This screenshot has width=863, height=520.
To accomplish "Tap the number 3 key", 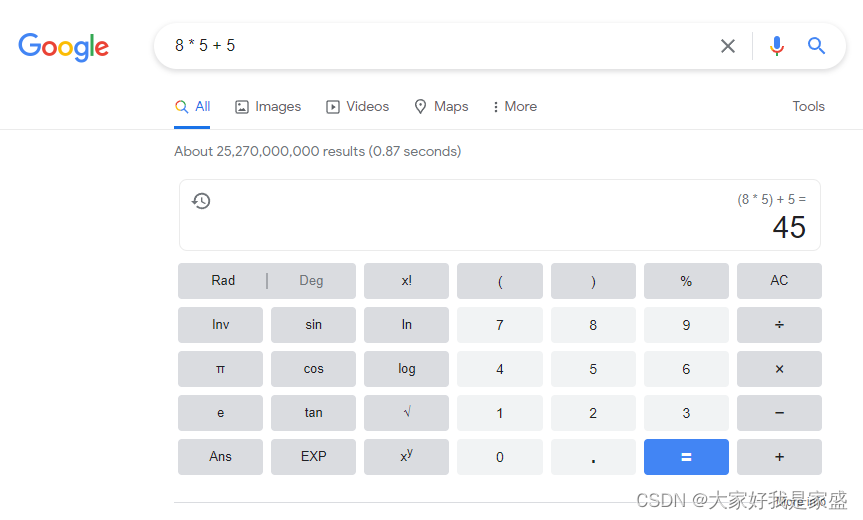I will tap(686, 413).
